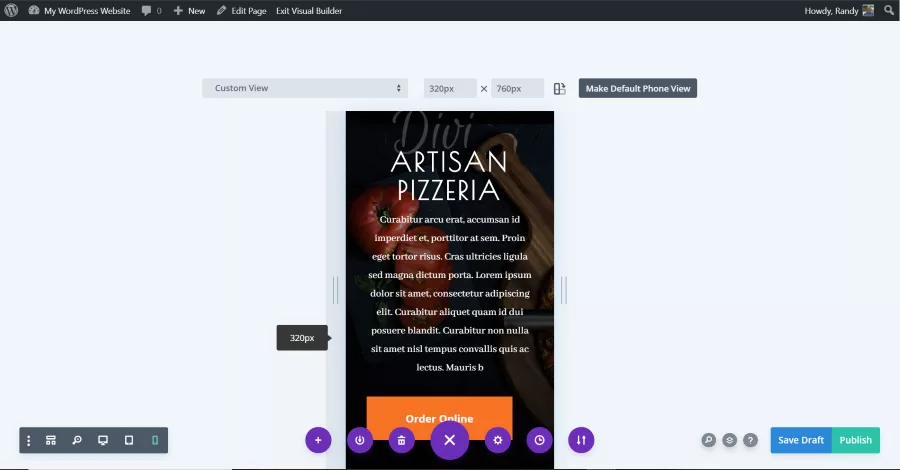900x470 pixels.
Task: View the comments bubble in admin bar
Action: pos(152,10)
